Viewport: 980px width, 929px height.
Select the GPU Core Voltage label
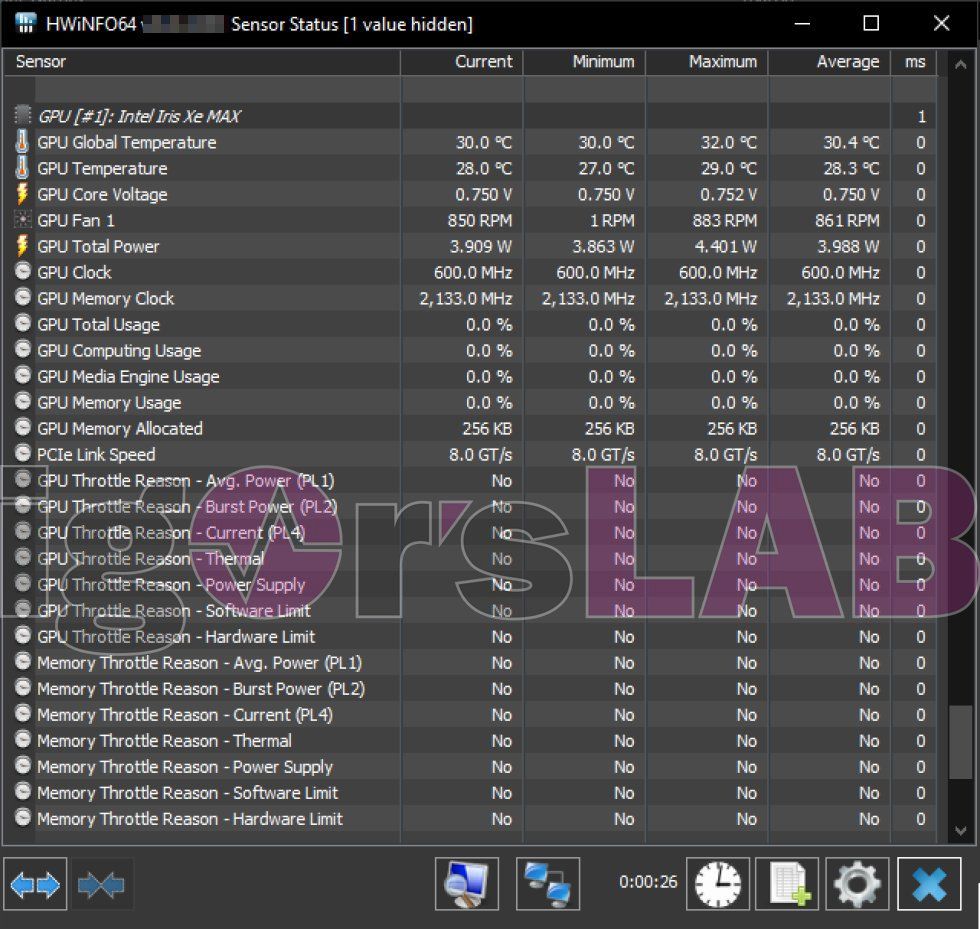pyautogui.click(x=102, y=194)
